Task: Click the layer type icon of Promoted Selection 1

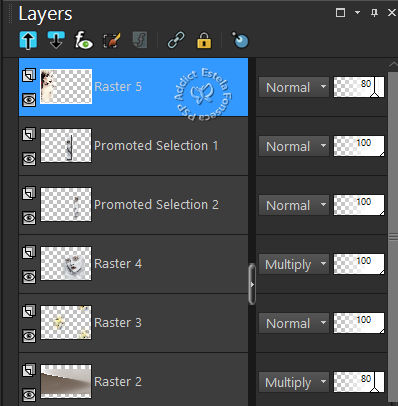Action: click(x=29, y=134)
